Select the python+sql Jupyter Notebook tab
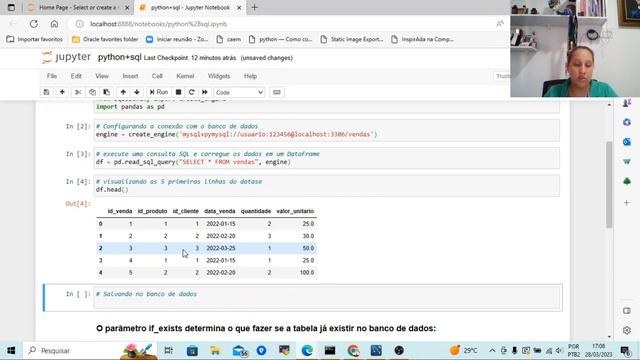This screenshot has height=360, width=640. pos(190,7)
